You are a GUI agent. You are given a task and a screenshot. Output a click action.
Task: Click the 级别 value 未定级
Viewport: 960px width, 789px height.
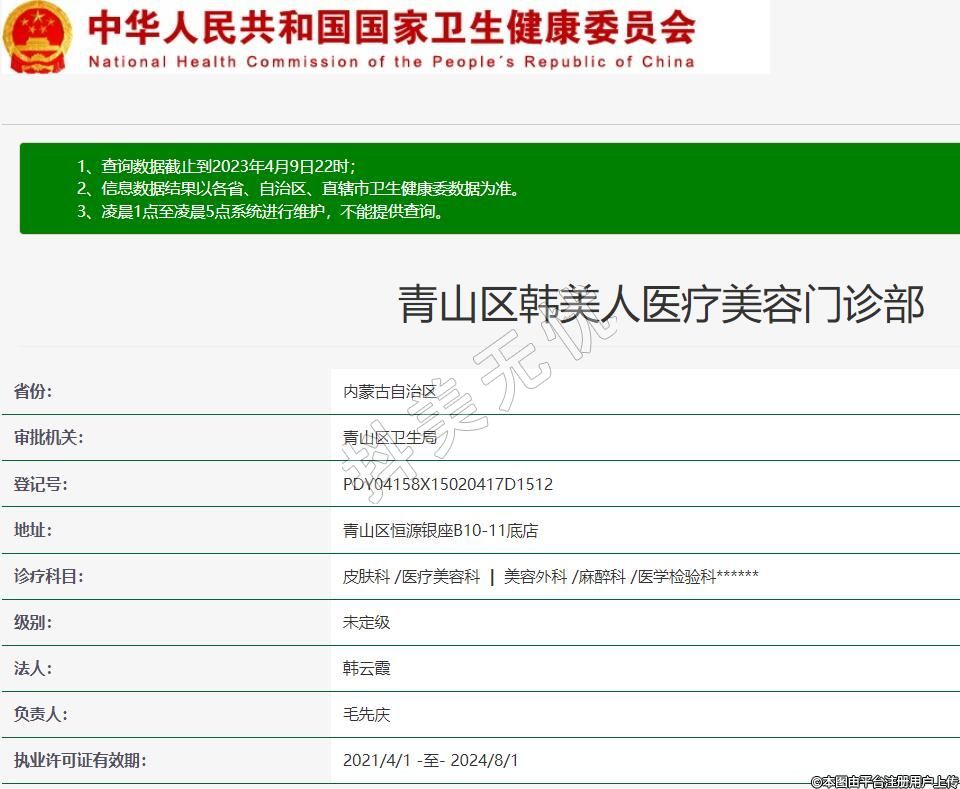tap(366, 622)
